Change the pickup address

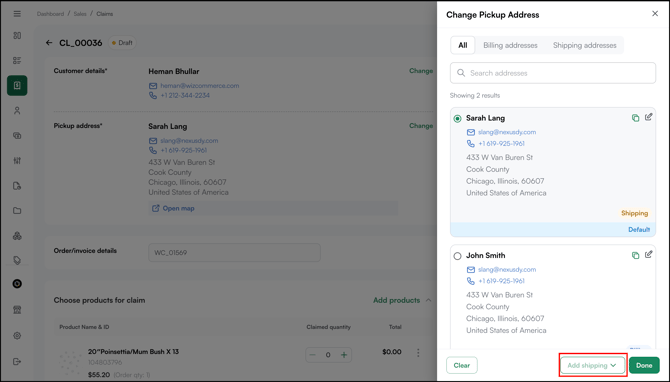point(421,126)
